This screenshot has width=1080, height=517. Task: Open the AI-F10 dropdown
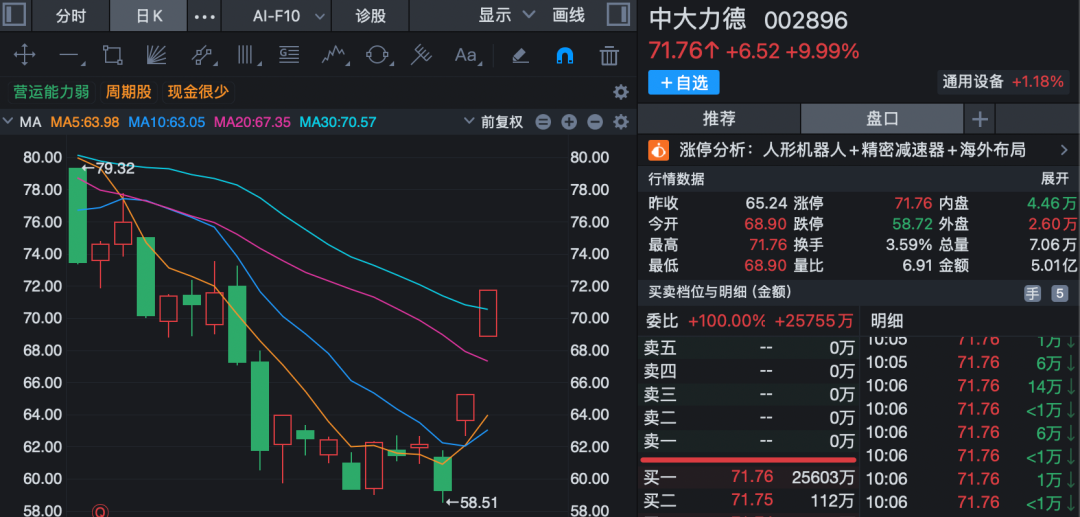click(289, 15)
